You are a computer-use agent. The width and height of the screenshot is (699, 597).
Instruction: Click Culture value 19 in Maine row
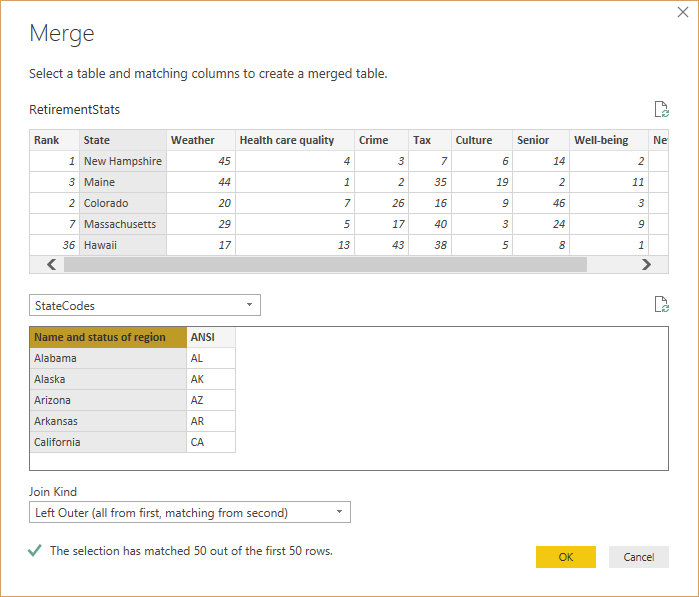[482, 182]
